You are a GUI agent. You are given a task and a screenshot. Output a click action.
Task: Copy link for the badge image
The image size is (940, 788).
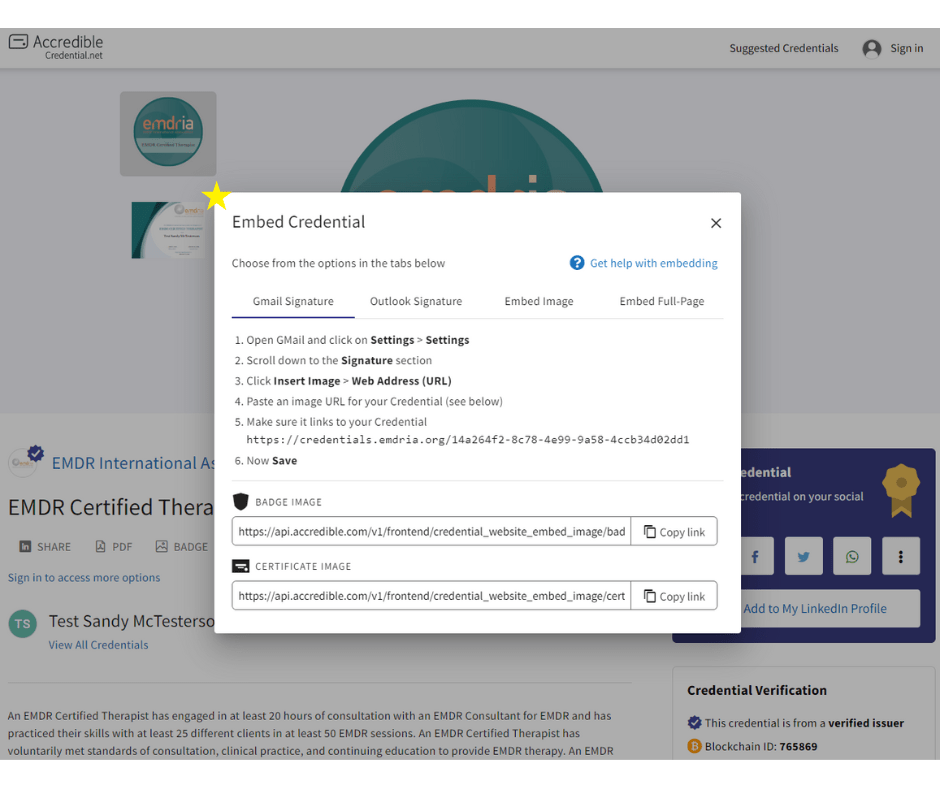click(674, 532)
